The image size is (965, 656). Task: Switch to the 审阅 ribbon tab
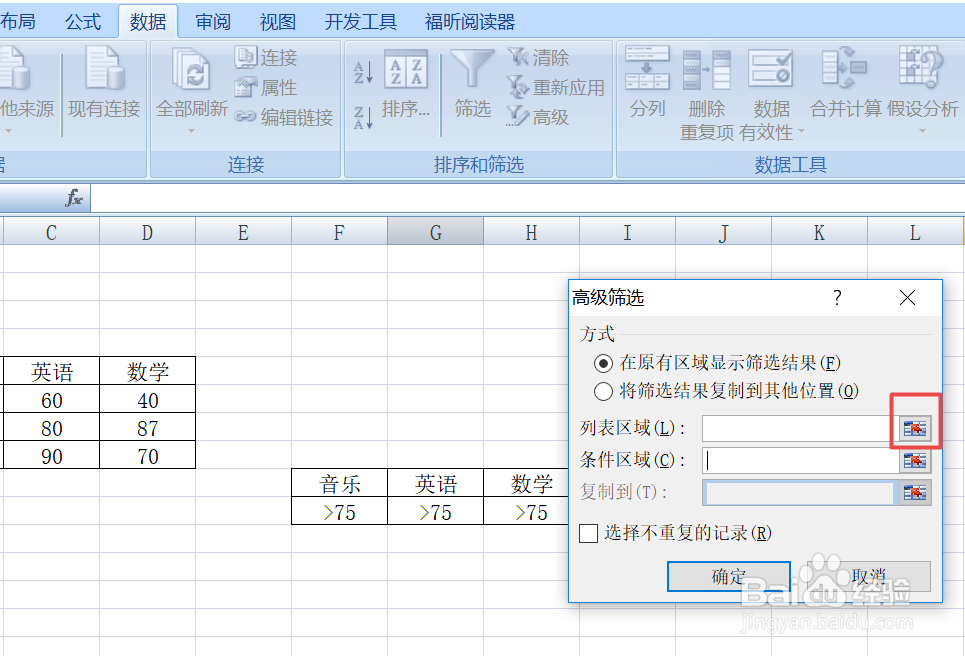tap(212, 20)
